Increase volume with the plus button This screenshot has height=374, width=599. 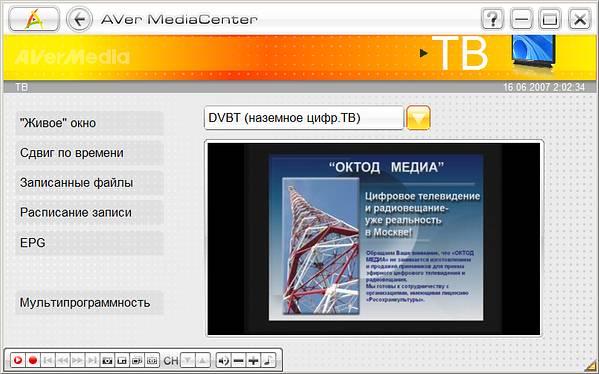(x=253, y=360)
